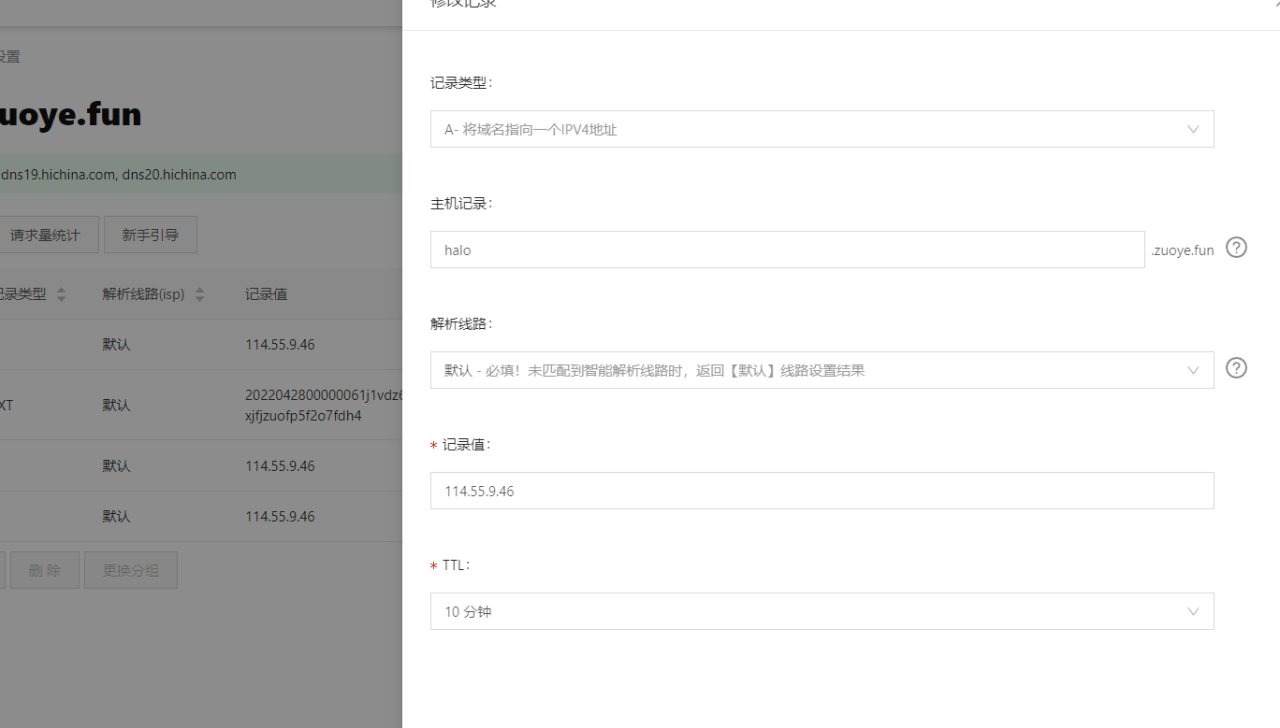Click the dns19.hichina.com DNS server banner

click(x=118, y=174)
